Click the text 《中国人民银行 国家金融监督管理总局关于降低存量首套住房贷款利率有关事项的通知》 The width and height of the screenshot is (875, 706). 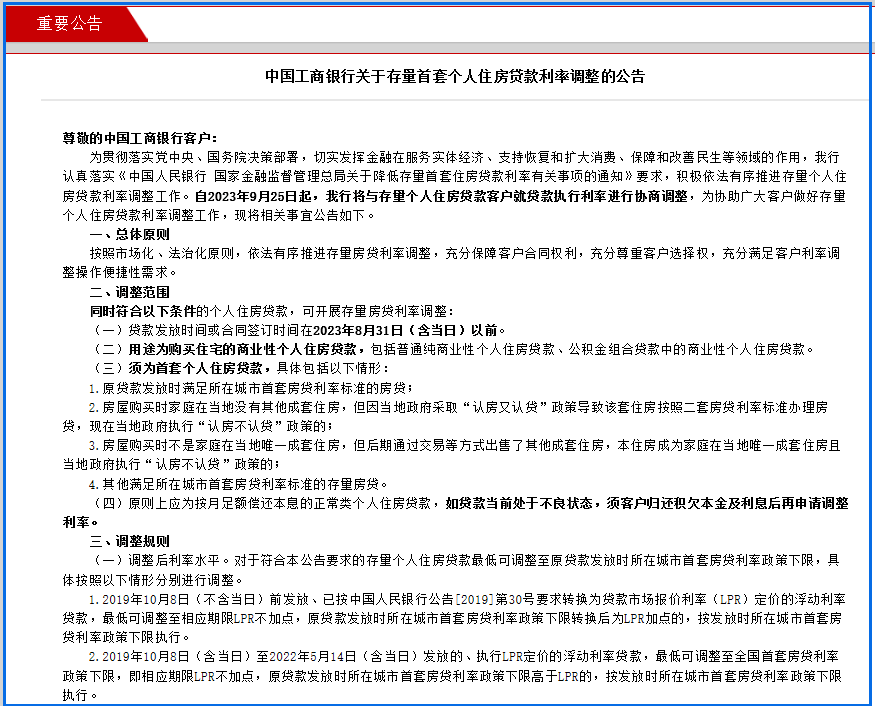pyautogui.click(x=376, y=176)
